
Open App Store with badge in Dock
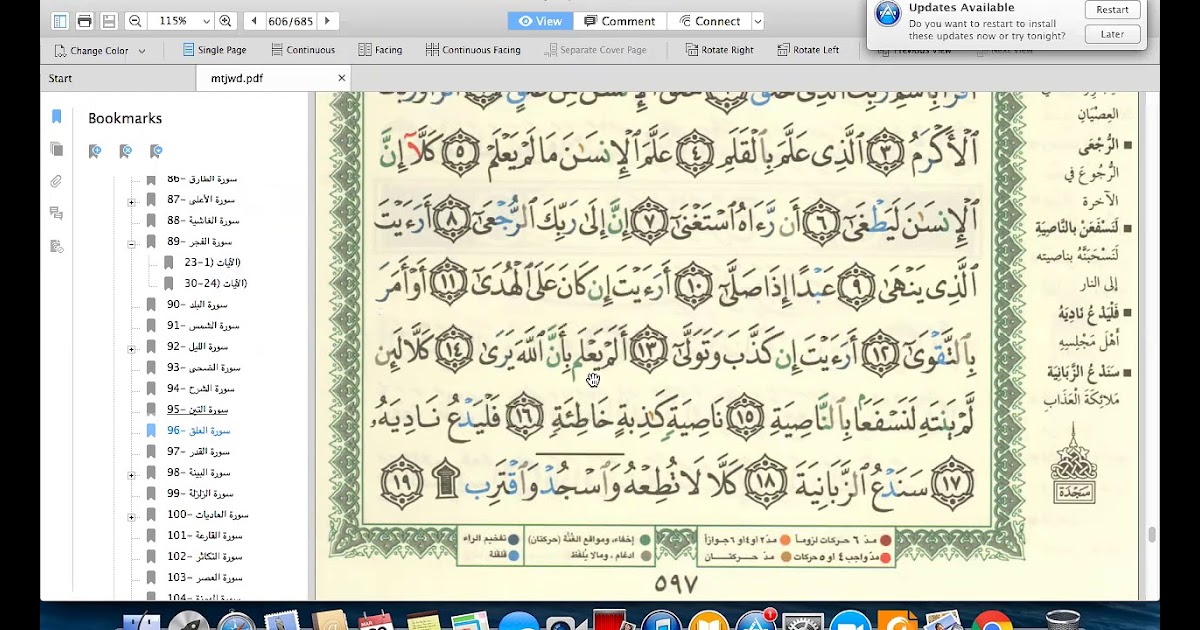756,620
